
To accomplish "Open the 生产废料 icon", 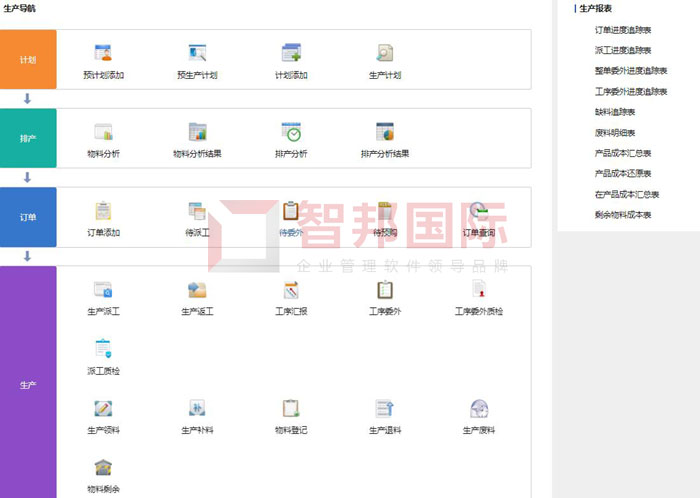I will click(x=479, y=408).
